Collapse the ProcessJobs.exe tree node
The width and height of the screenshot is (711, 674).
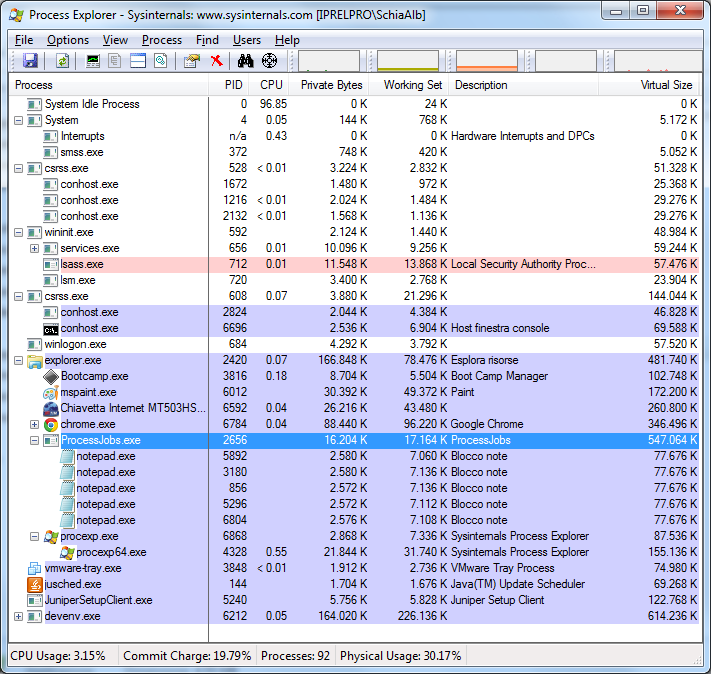[x=34, y=440]
